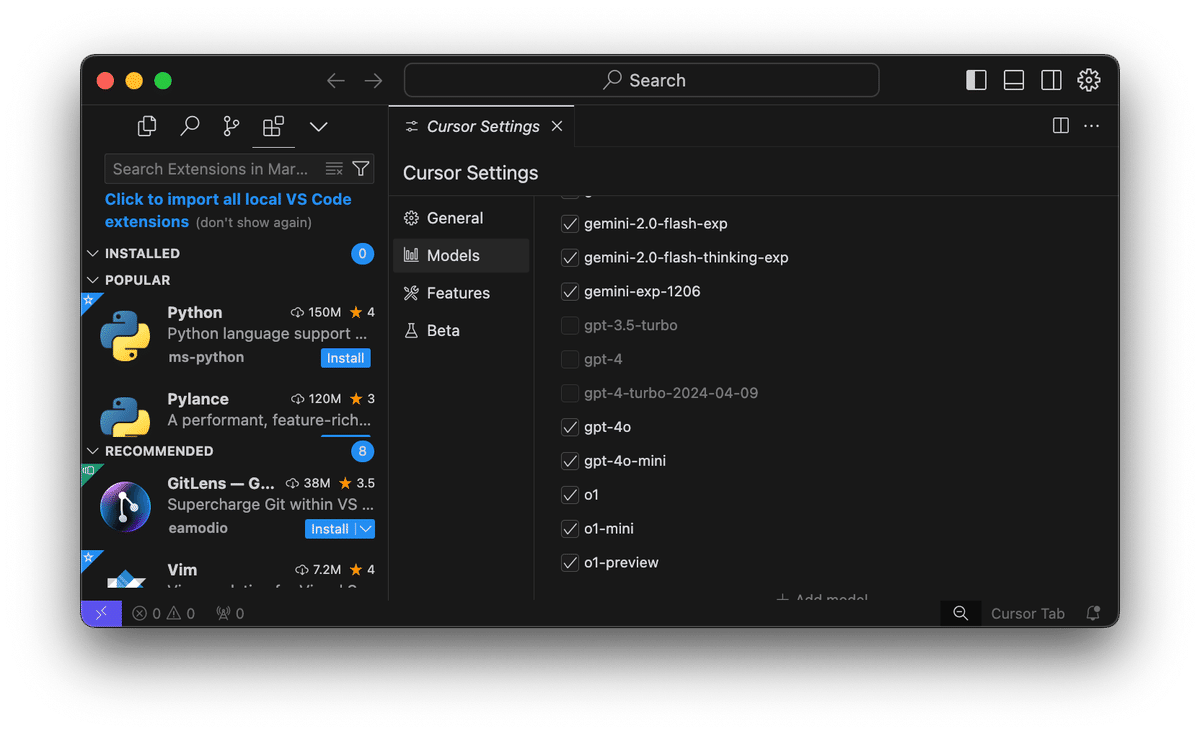Open the General settings section
1200x734 pixels.
pyautogui.click(x=461, y=218)
